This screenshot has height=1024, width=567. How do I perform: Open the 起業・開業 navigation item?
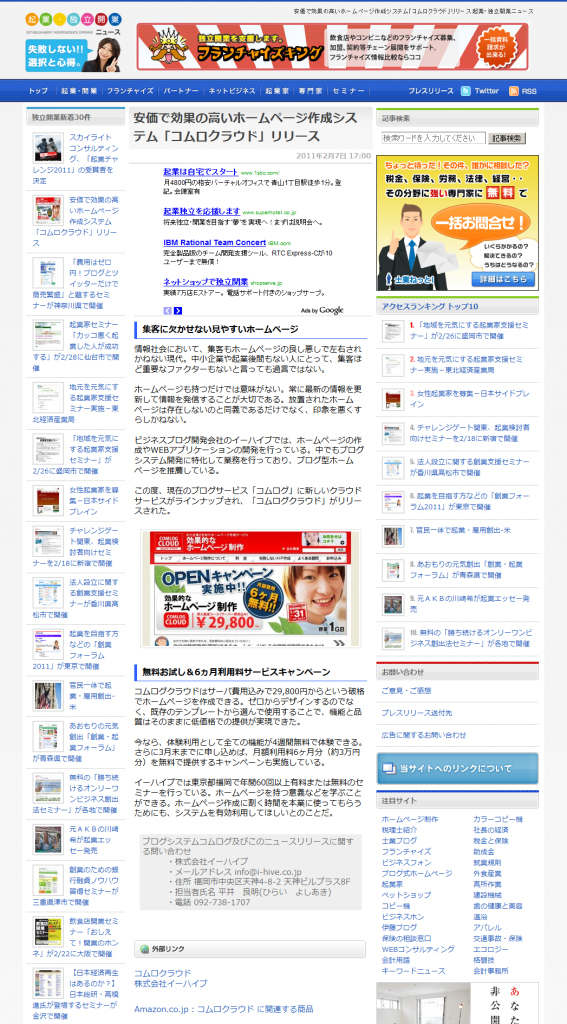[x=79, y=91]
